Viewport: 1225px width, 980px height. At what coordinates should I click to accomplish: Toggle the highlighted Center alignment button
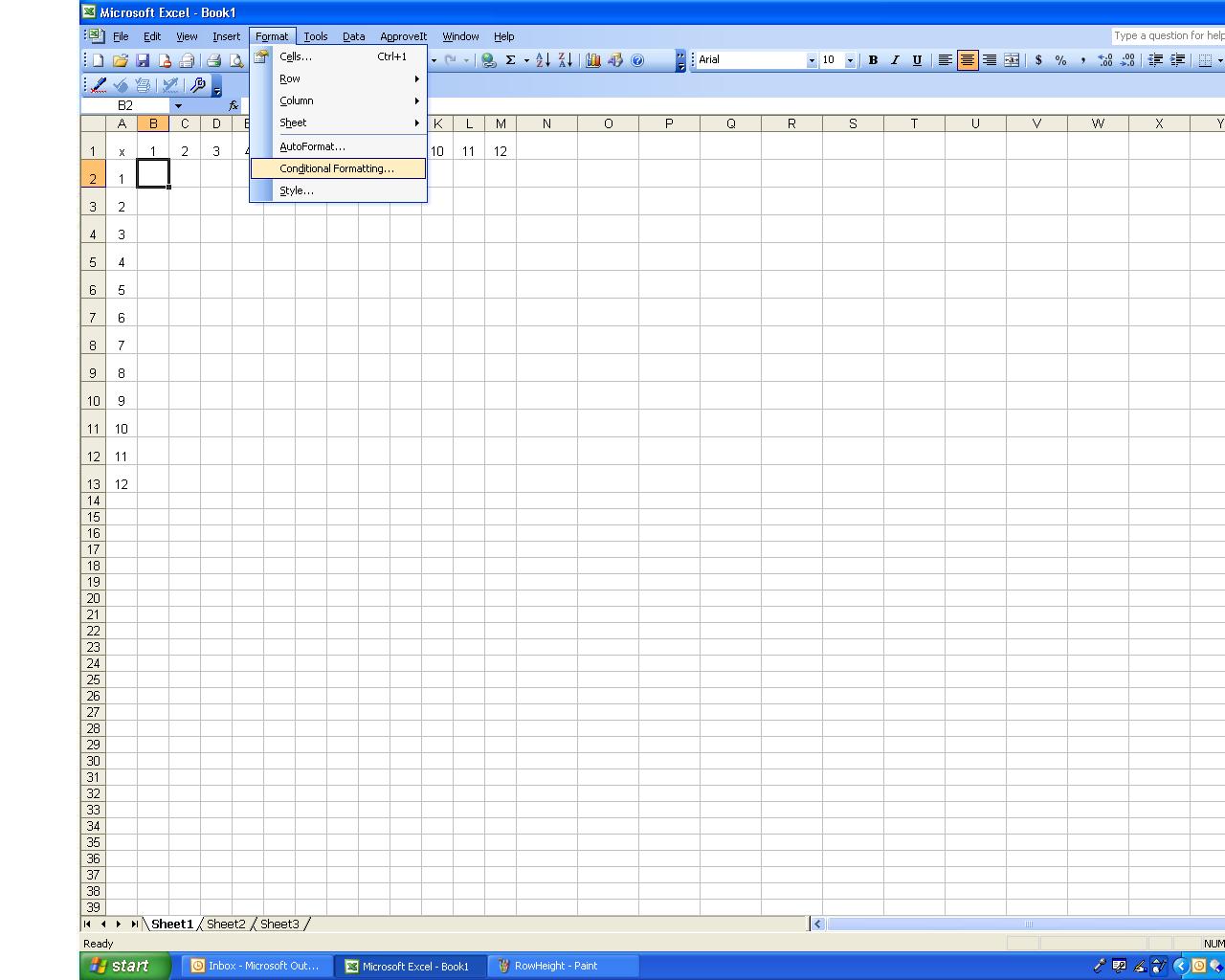click(x=968, y=60)
